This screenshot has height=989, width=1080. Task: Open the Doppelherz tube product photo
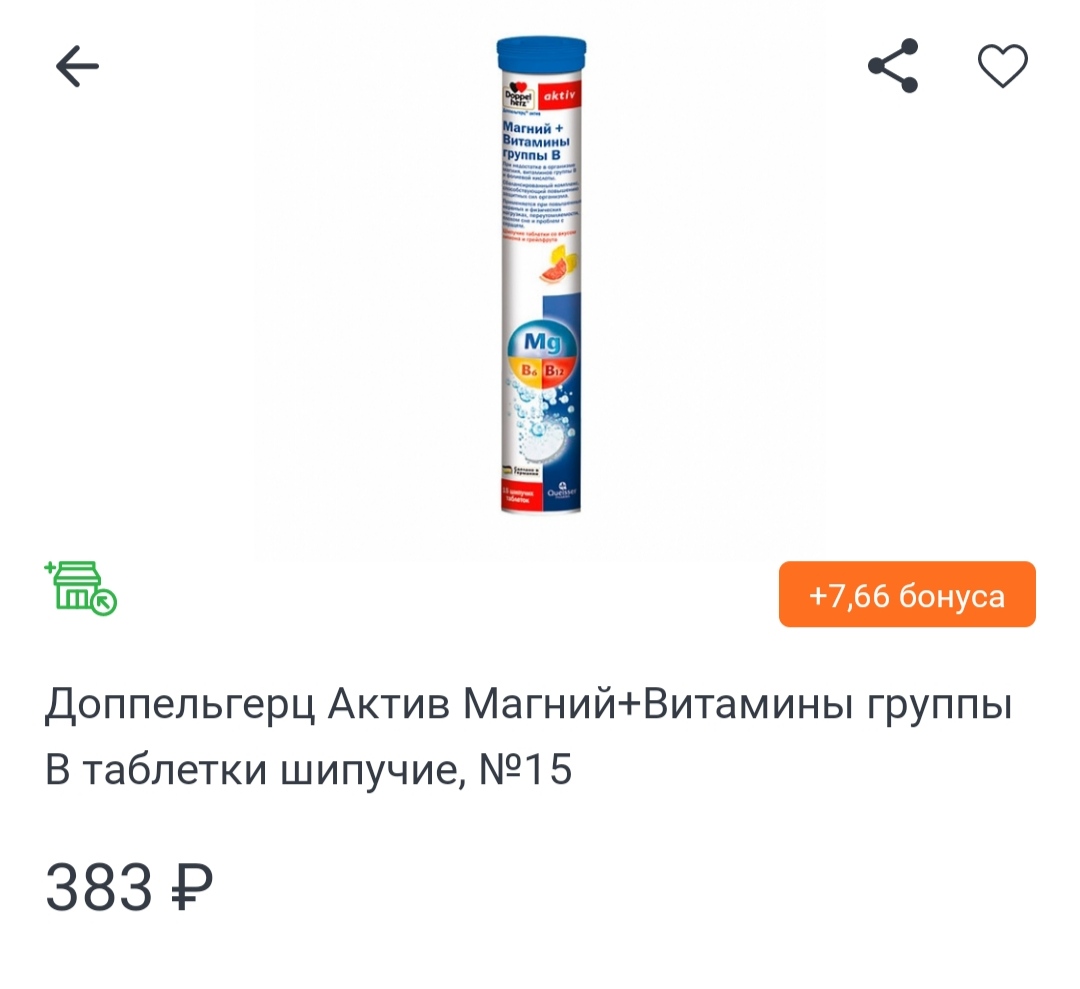(541, 275)
